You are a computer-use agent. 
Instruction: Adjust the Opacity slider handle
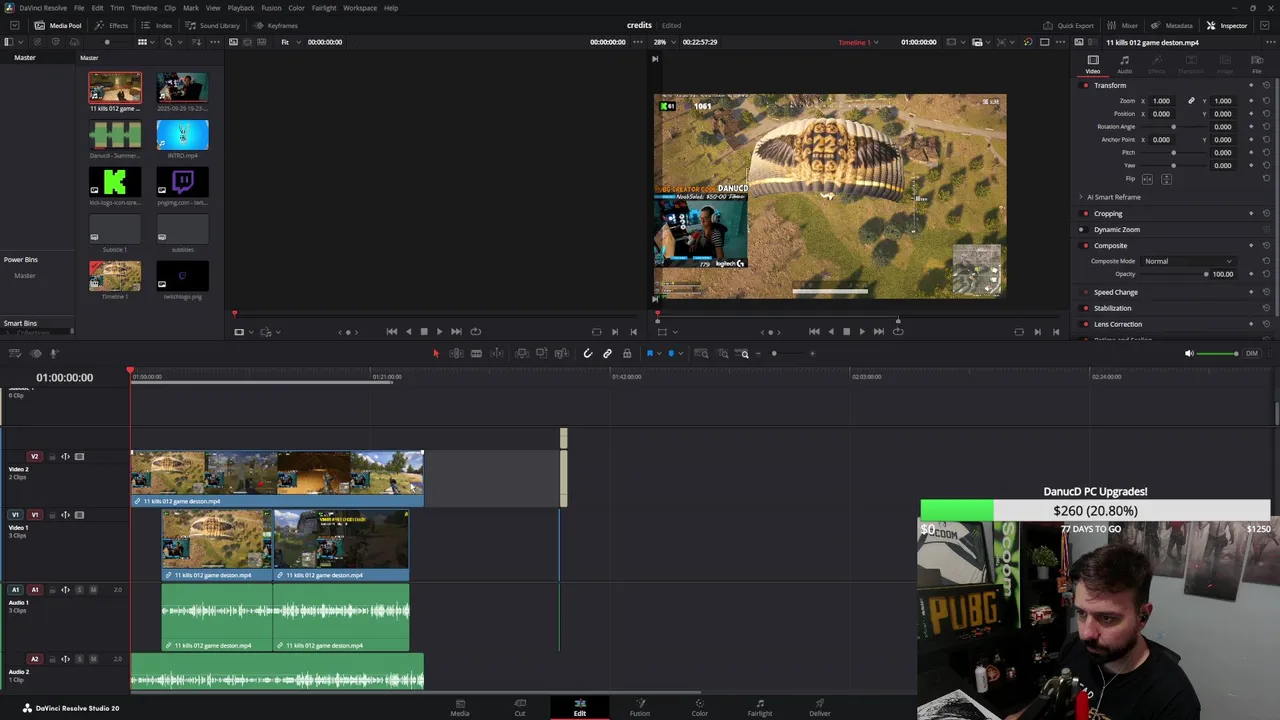[x=1206, y=274]
